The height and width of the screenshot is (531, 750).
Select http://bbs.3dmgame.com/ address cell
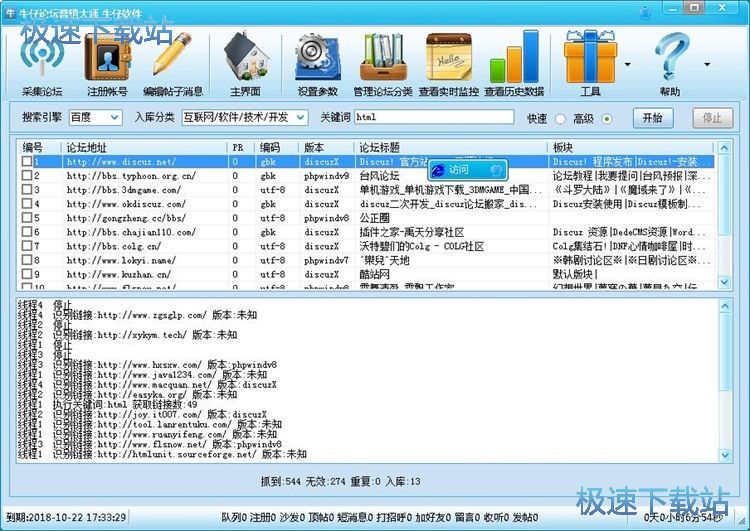coord(124,189)
